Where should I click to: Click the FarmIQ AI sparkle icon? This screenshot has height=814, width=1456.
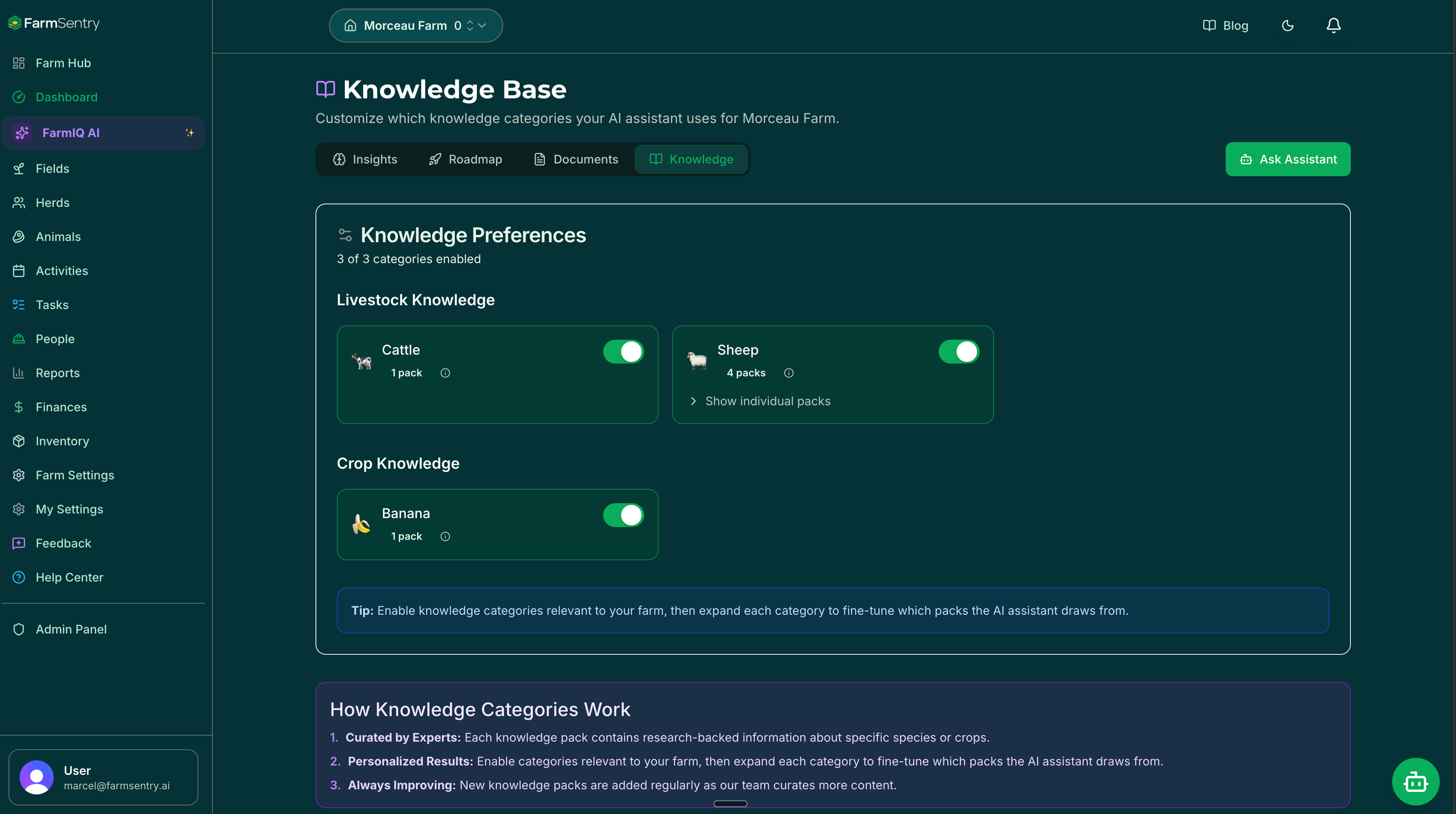point(189,133)
